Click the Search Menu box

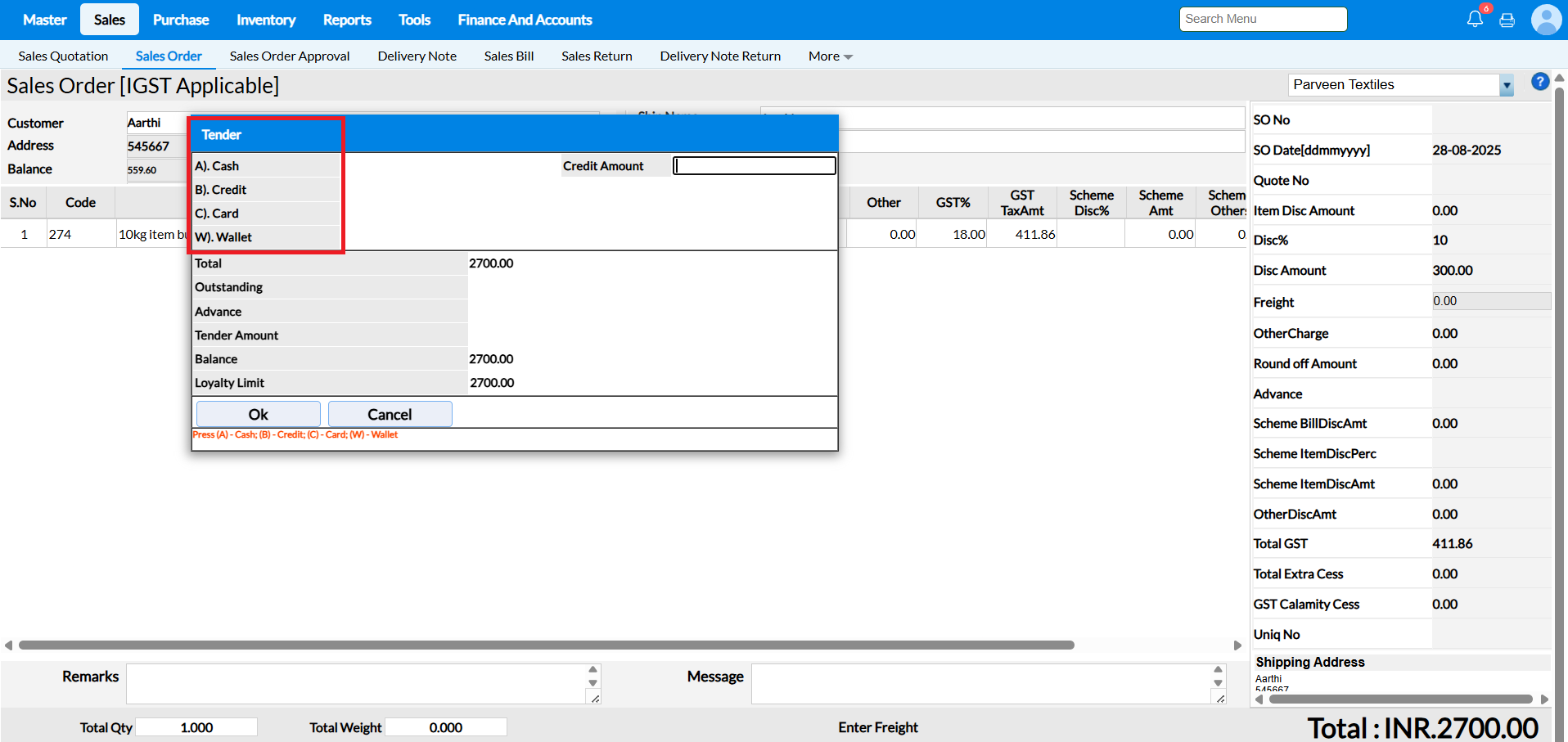[x=1262, y=19]
